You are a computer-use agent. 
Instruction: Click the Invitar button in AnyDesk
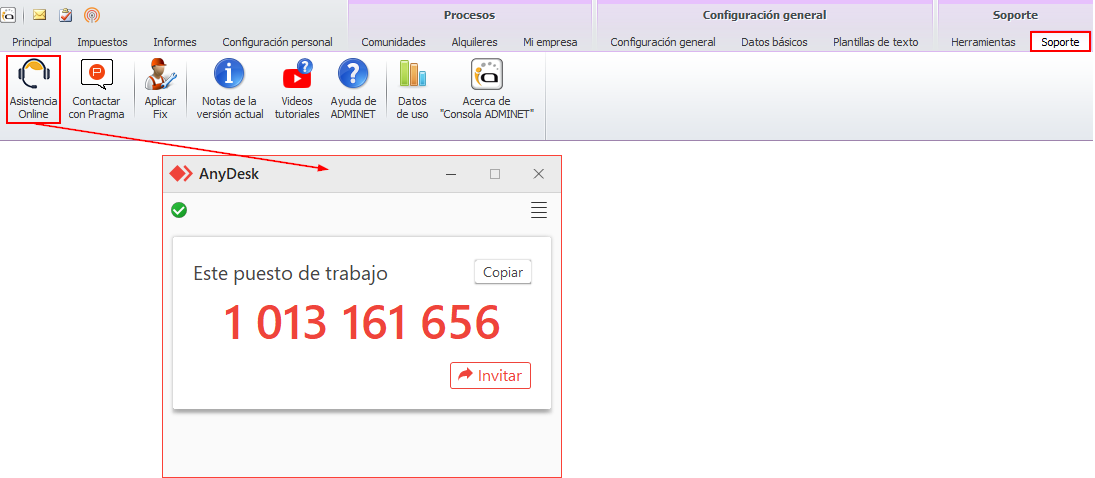coord(490,375)
